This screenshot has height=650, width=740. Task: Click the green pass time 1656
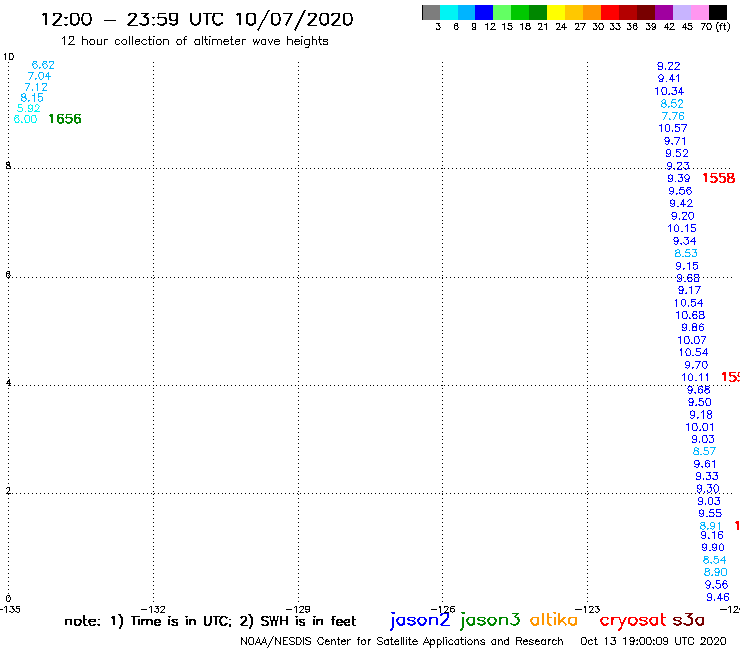[65, 119]
